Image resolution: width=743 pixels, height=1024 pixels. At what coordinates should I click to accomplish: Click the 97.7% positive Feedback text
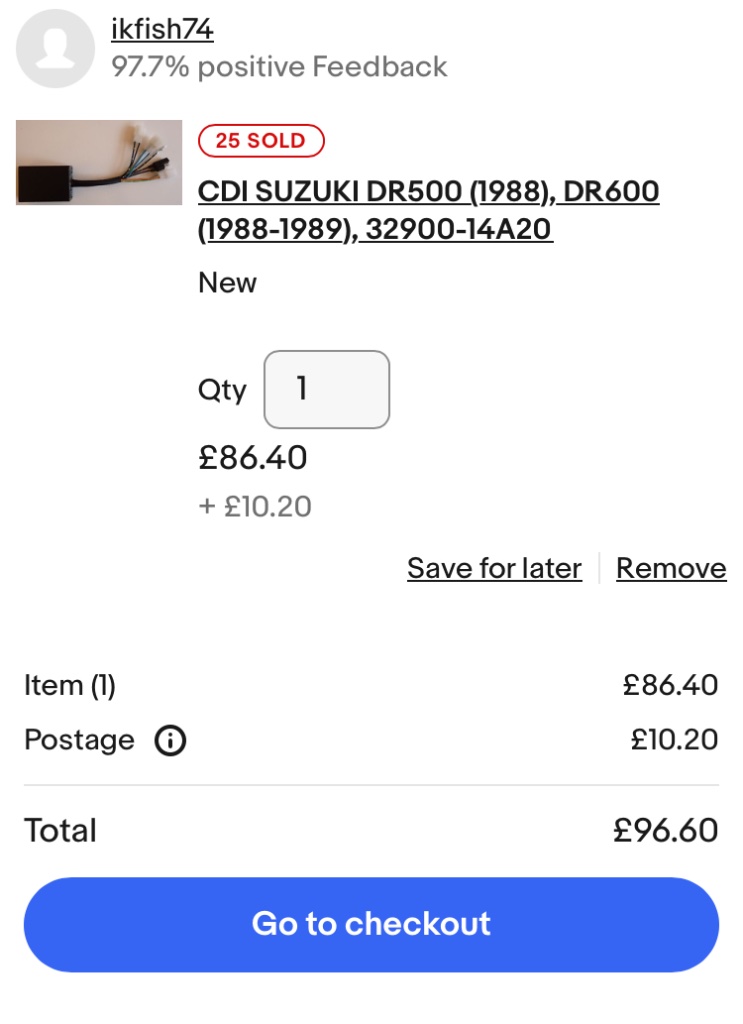click(279, 67)
